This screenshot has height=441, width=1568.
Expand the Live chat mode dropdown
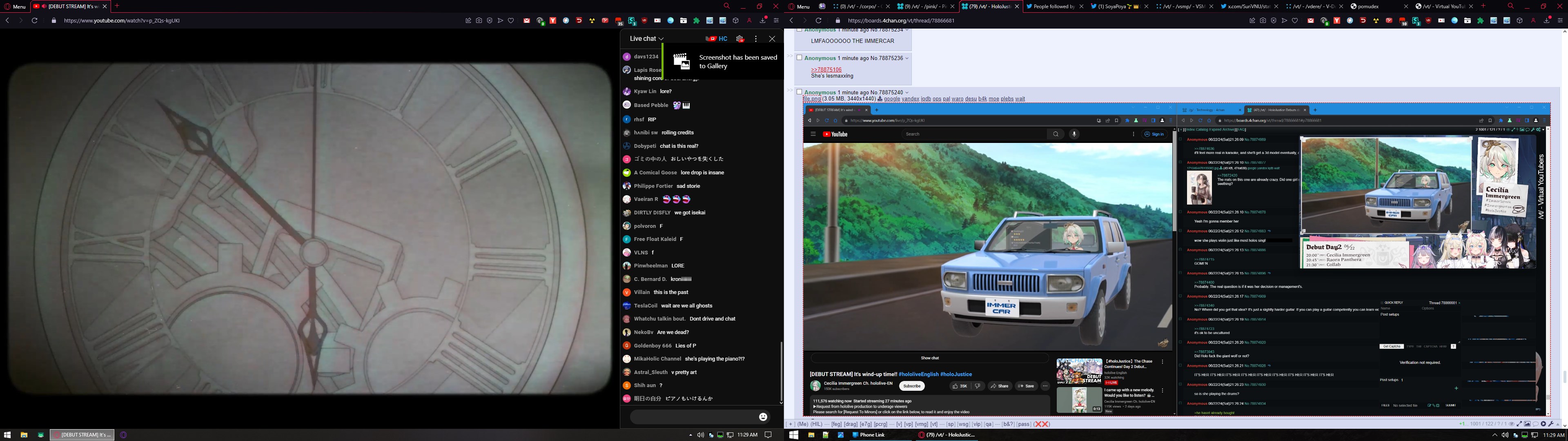[x=646, y=38]
